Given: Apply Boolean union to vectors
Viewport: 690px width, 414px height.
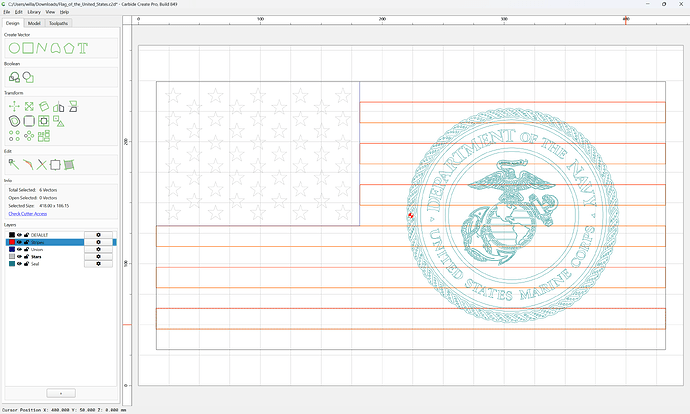Looking at the screenshot, I should [15, 77].
